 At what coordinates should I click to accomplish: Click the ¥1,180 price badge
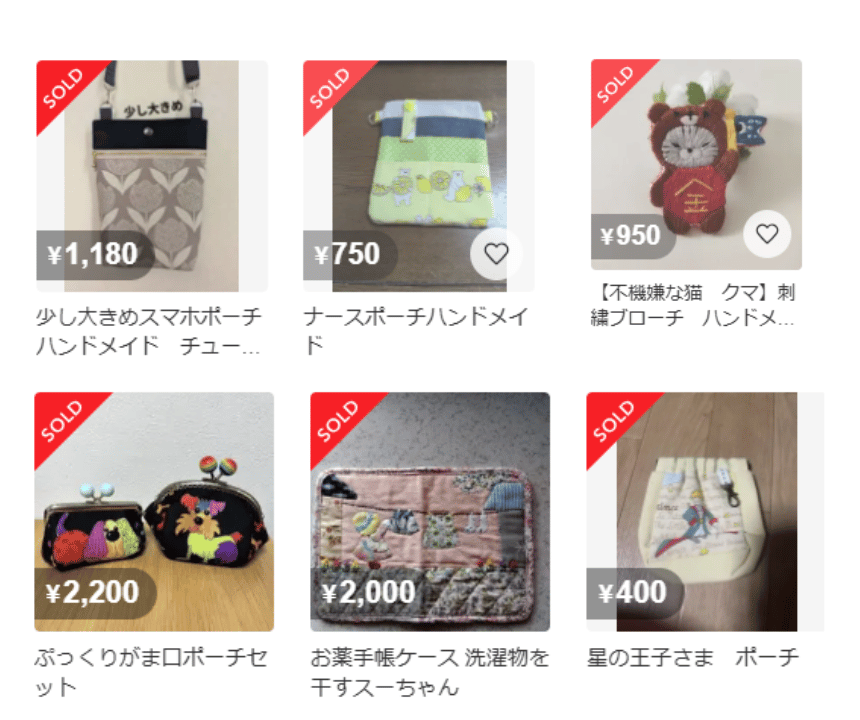[95, 255]
